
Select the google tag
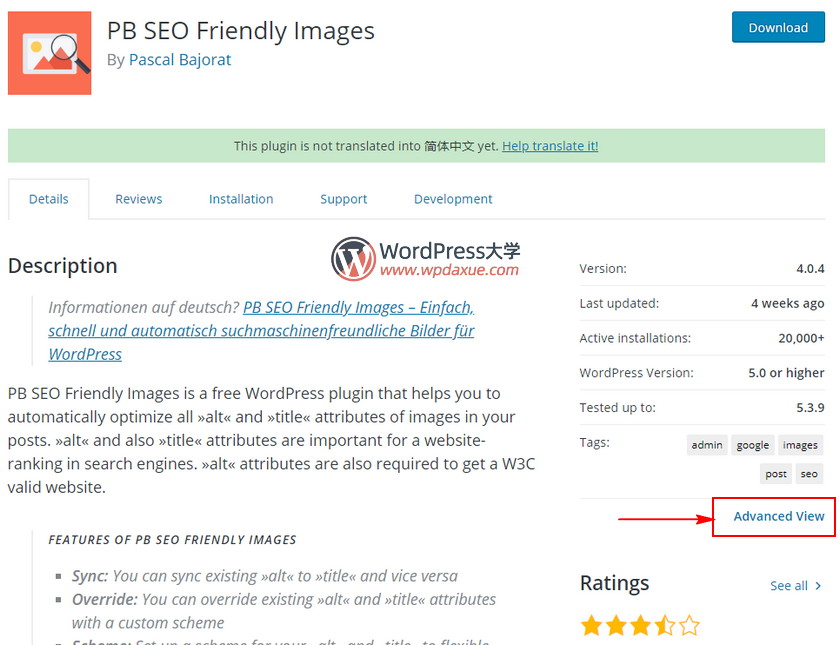tap(753, 446)
